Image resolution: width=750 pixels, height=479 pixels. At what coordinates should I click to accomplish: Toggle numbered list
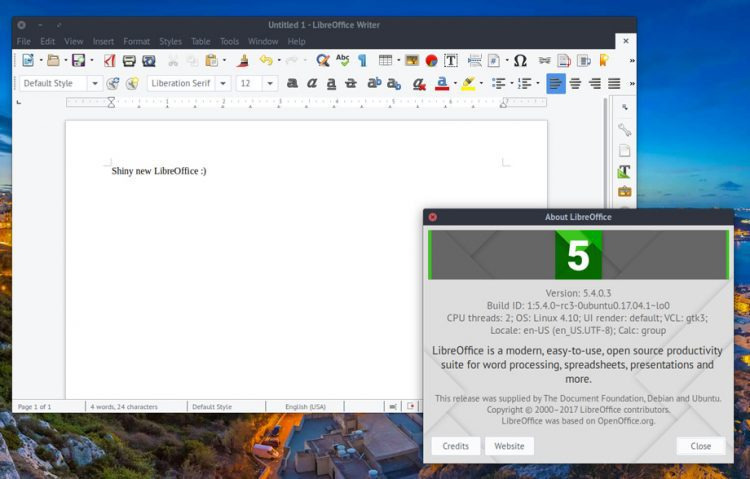tap(525, 84)
